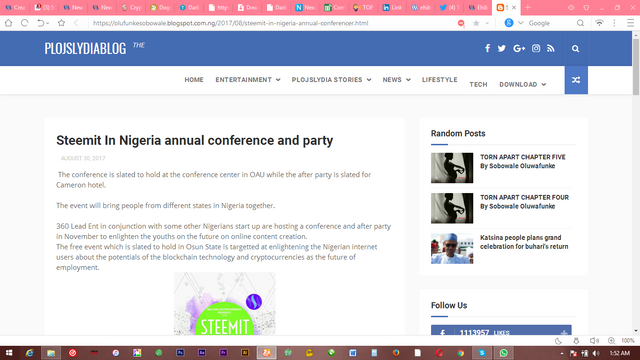Switch to the LinkedIn browser tab
The height and width of the screenshot is (360, 640).
[x=392, y=7]
